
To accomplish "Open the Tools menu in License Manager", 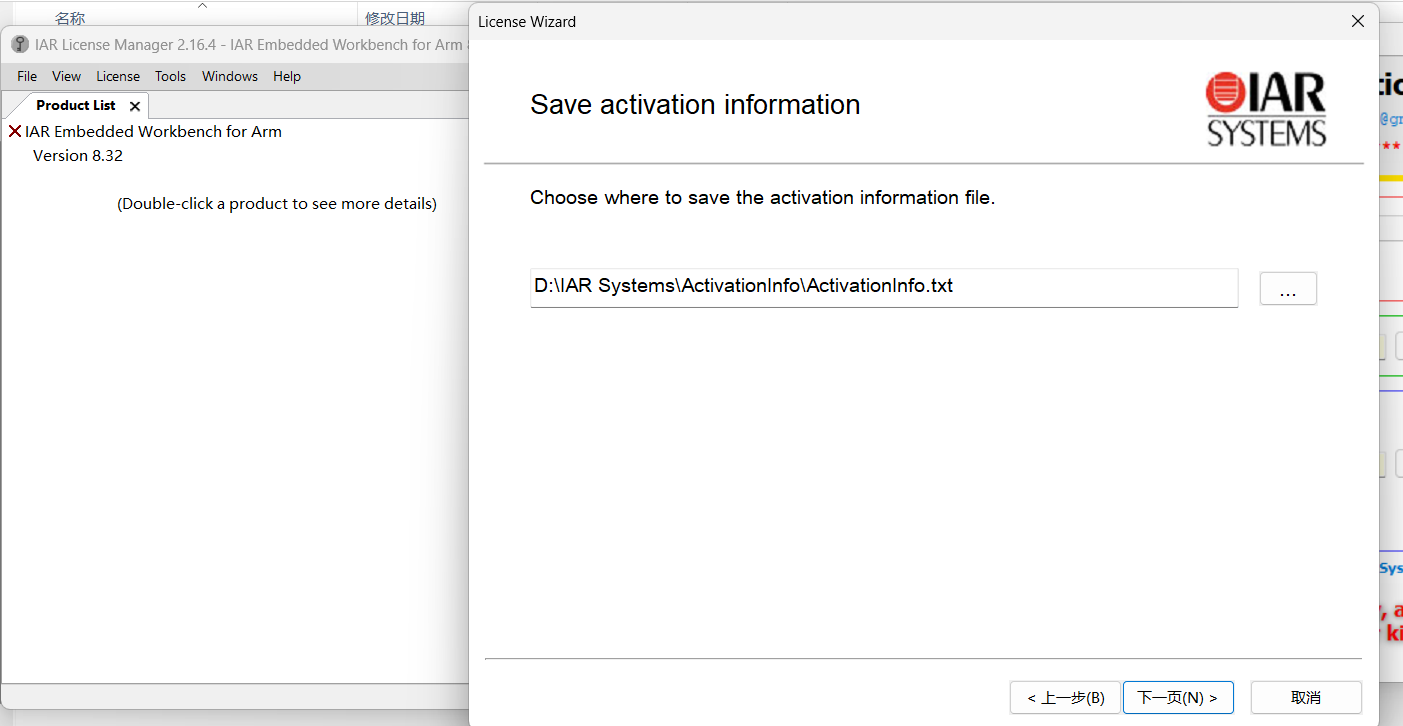I will pos(170,76).
